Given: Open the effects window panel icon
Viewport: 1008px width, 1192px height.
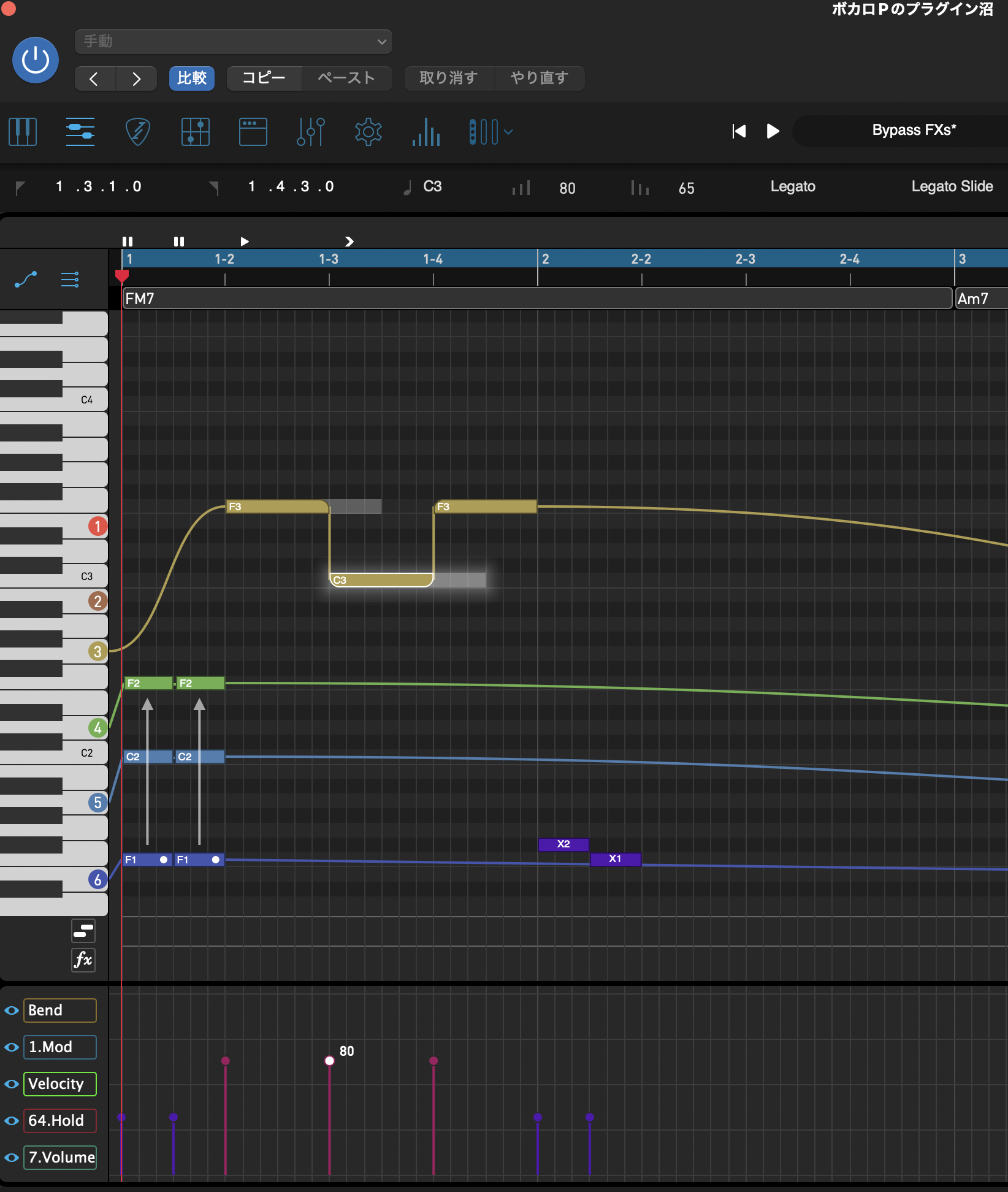Looking at the screenshot, I should (x=253, y=131).
